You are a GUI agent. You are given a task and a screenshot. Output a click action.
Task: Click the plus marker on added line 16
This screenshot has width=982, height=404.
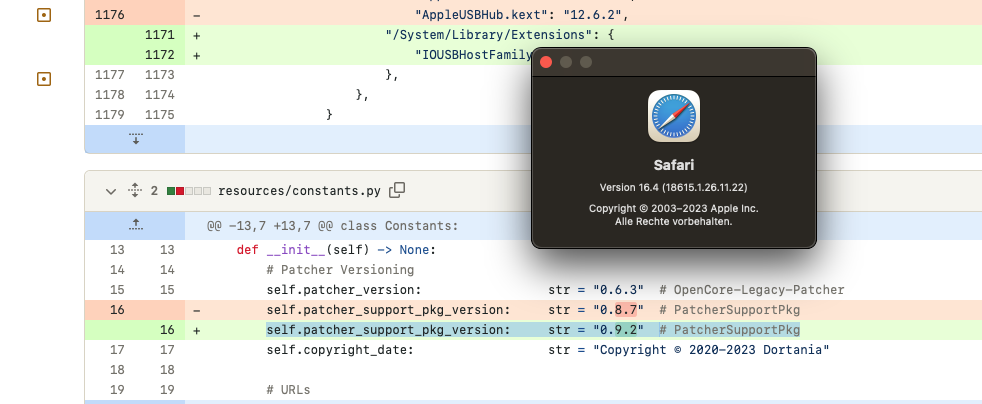coord(197,330)
